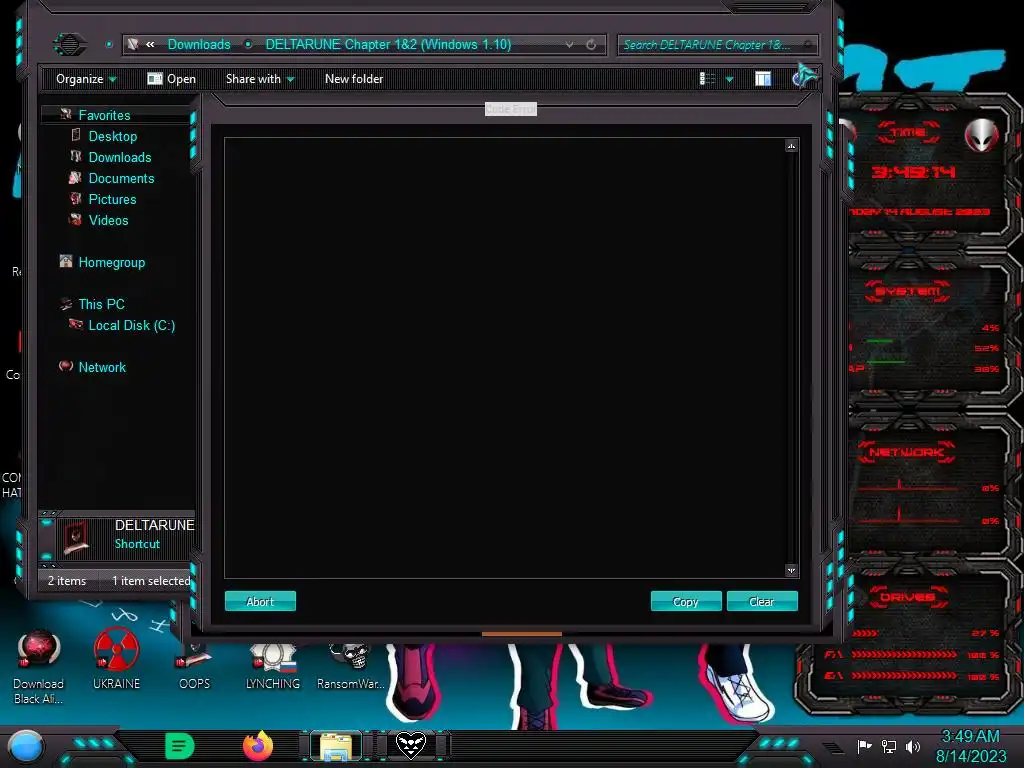Screen dimensions: 1024x768
Task: Select Network in the navigation pane
Action: tap(102, 367)
